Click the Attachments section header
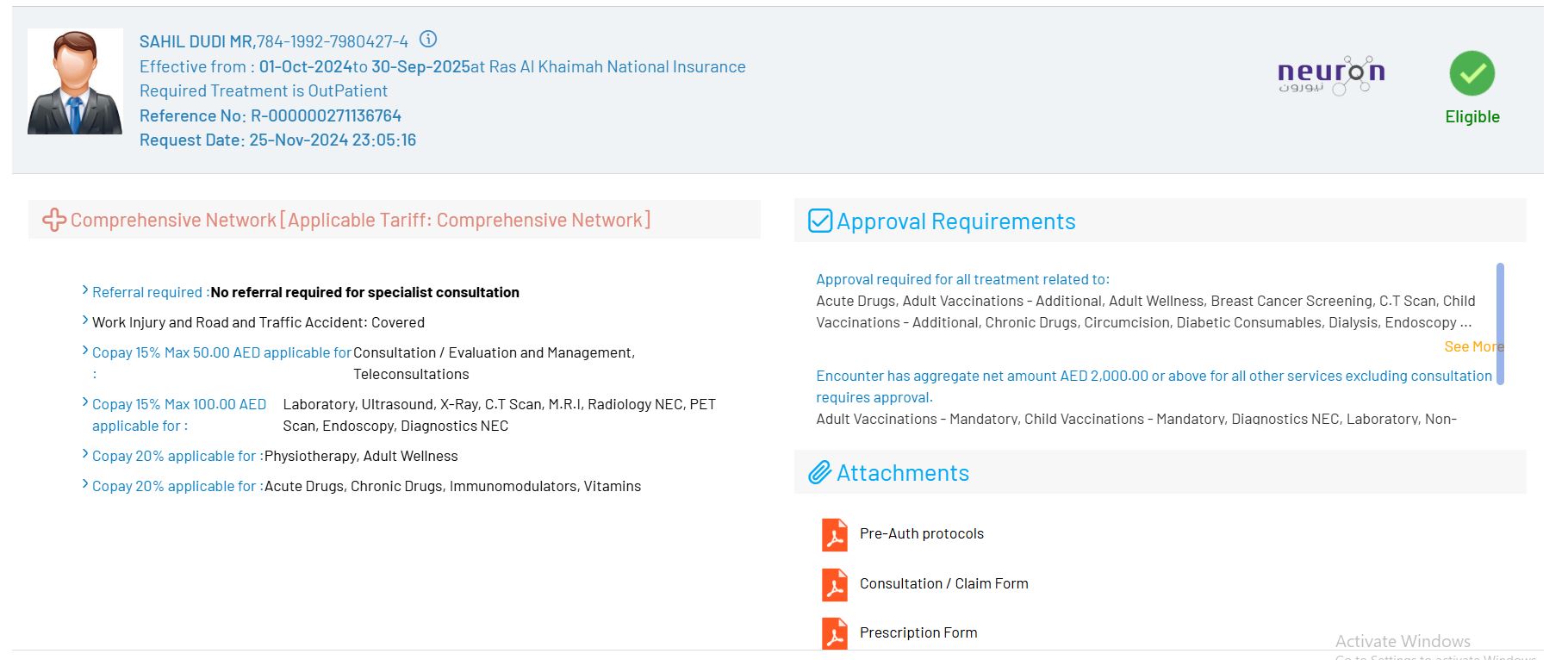The width and height of the screenshot is (1568, 660). coord(902,473)
